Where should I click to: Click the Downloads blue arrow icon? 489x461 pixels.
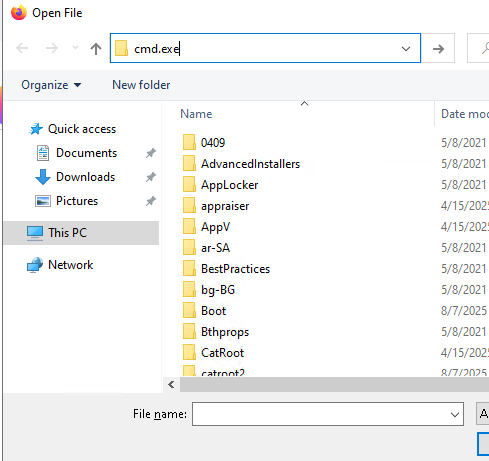coord(43,177)
